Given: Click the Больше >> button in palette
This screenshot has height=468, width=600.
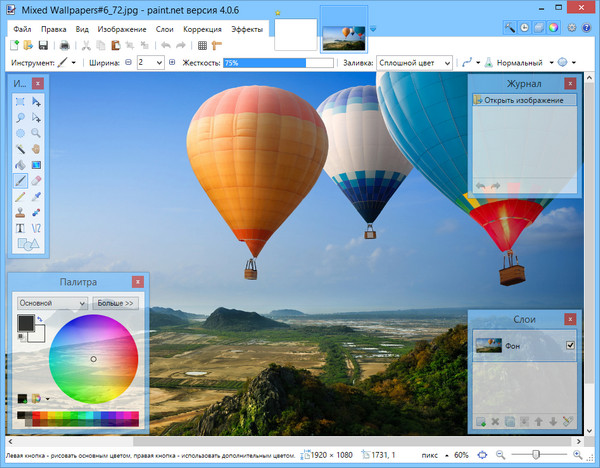Looking at the screenshot, I should [115, 302].
